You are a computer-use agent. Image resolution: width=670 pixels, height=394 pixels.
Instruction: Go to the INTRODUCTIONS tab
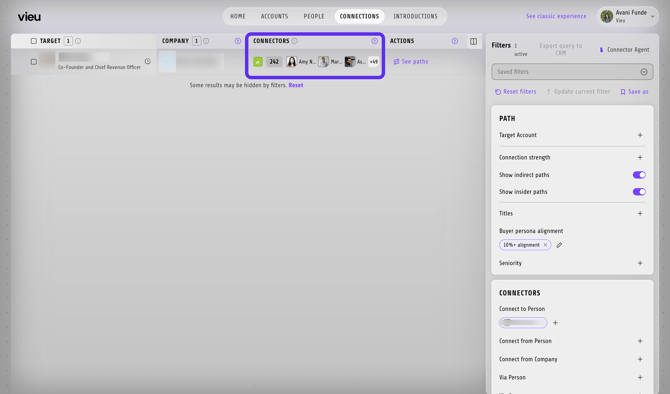click(415, 16)
